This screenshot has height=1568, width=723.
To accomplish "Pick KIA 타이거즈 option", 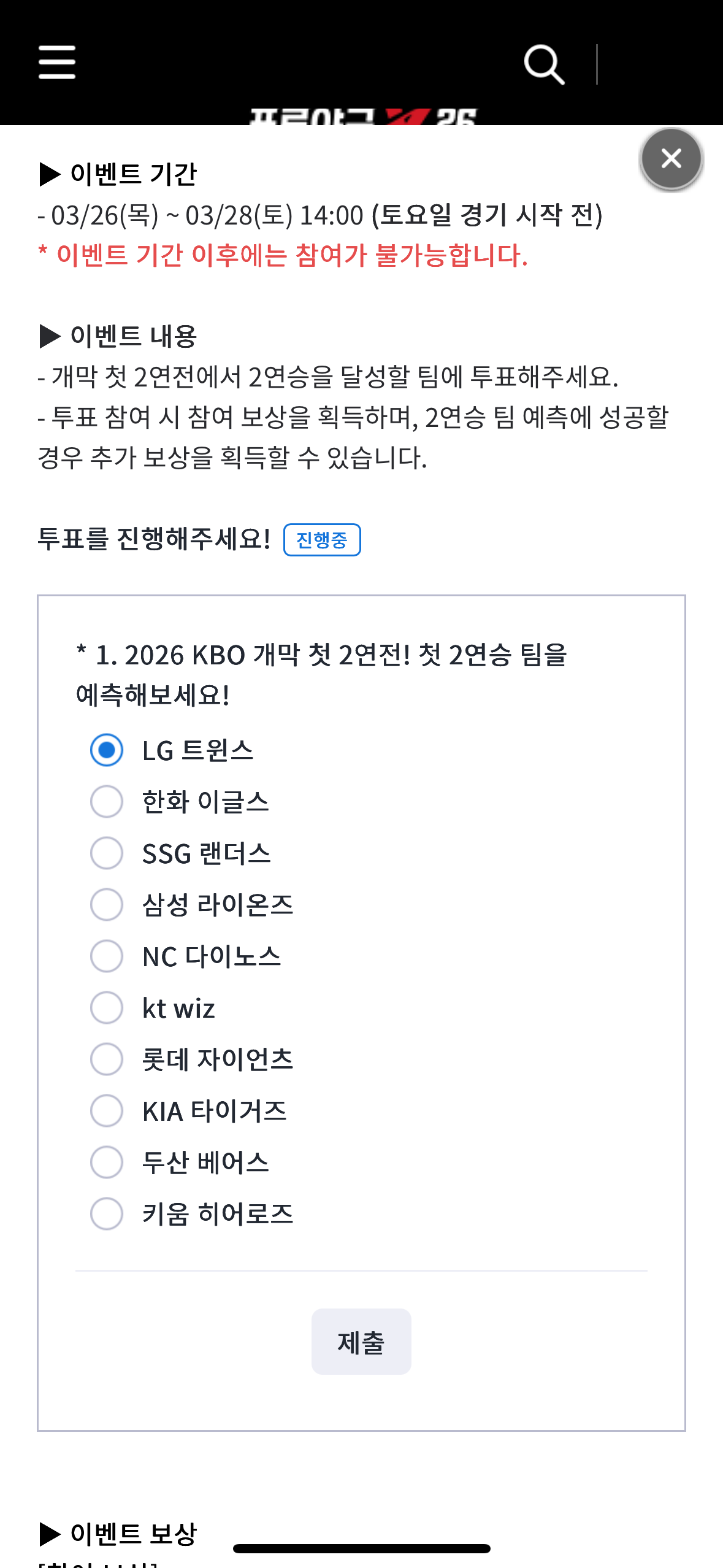I will pyautogui.click(x=107, y=1111).
